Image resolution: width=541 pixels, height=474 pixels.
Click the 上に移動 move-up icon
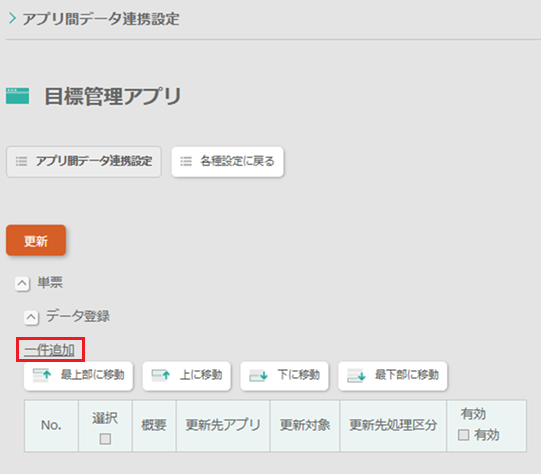(161, 375)
